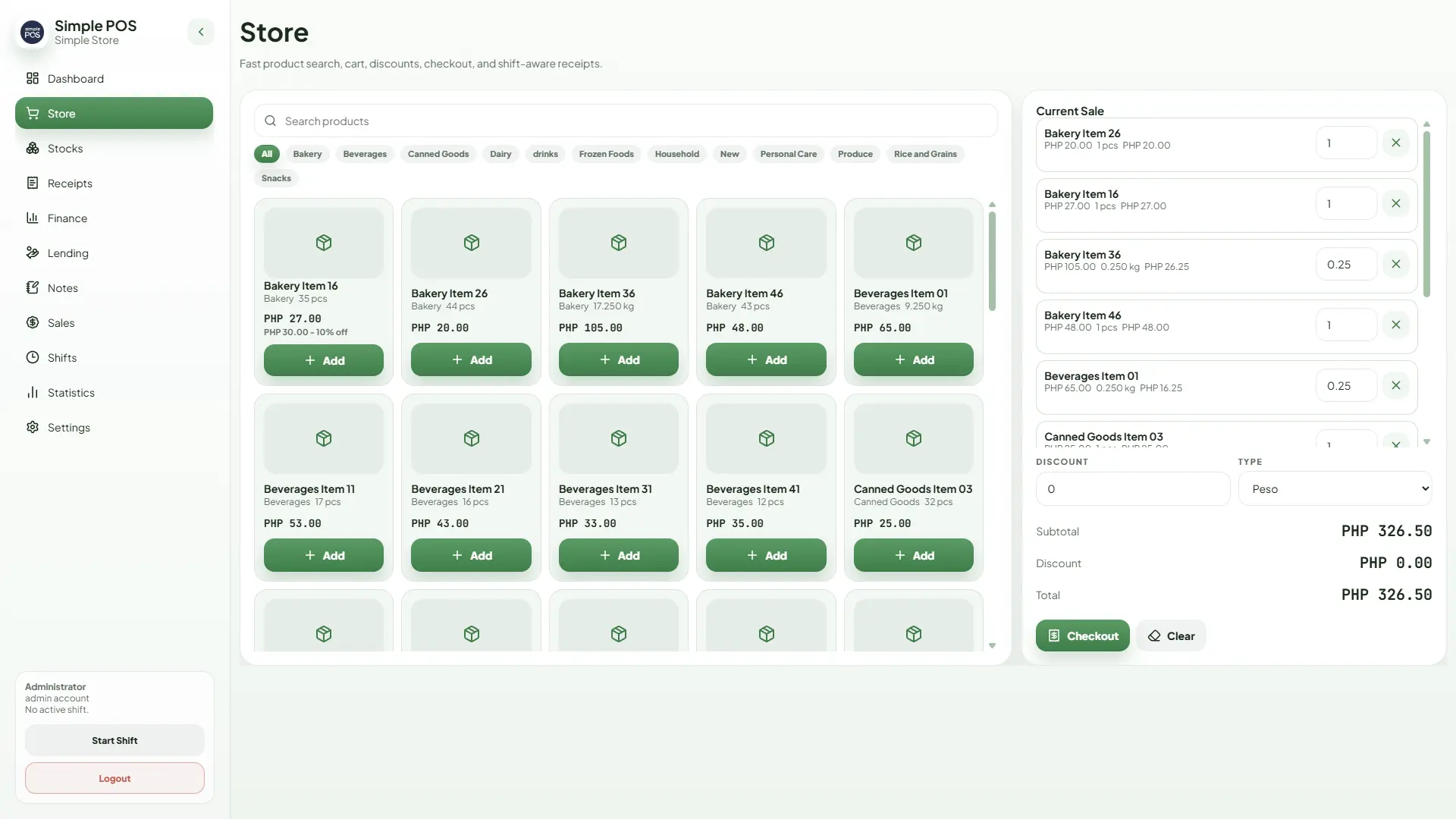Click the search magnifier icon
Viewport: 1456px width, 819px height.
[x=270, y=121]
